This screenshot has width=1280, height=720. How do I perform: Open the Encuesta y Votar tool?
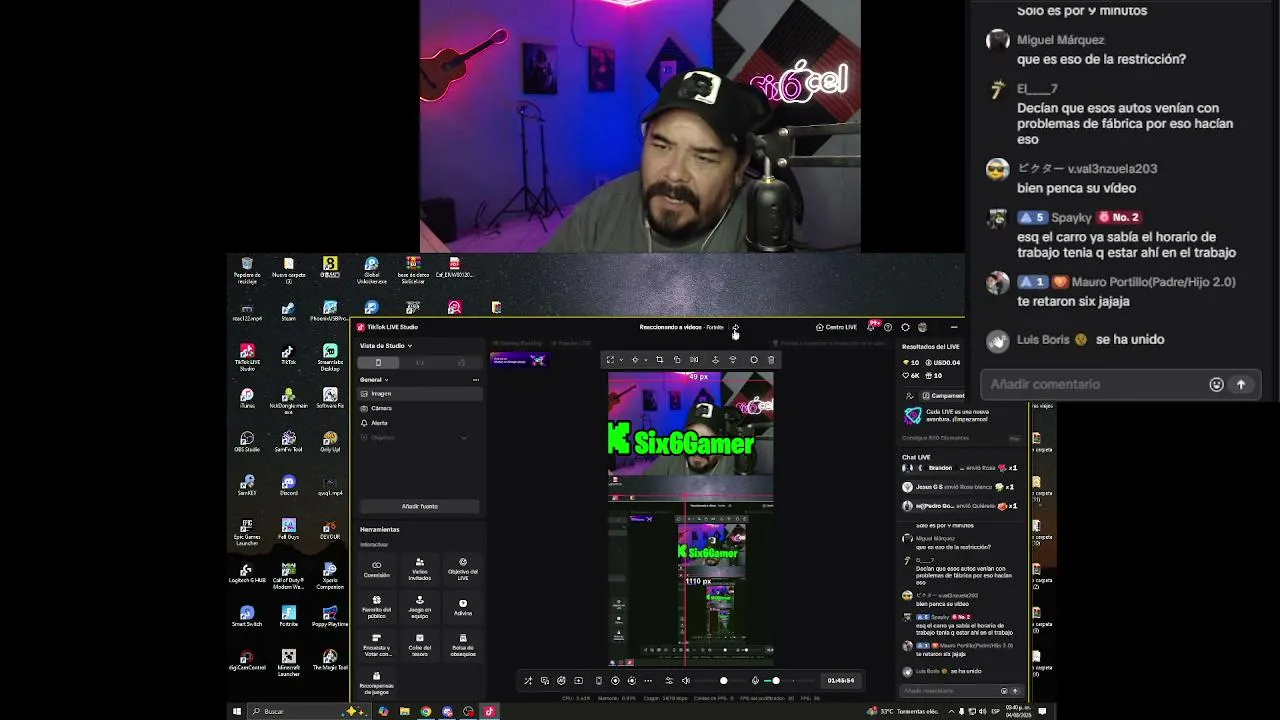[x=376, y=645]
